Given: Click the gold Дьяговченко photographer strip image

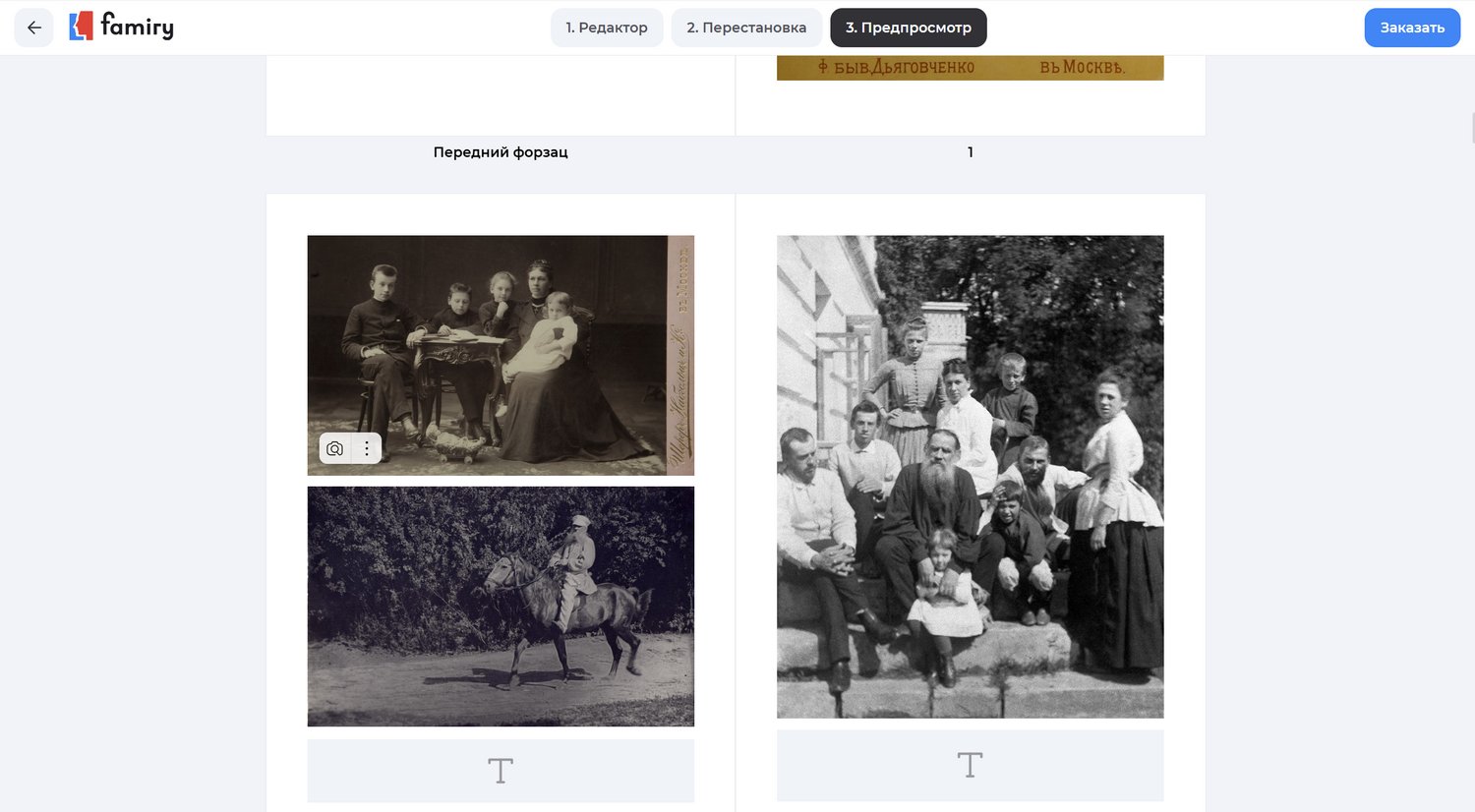Looking at the screenshot, I should pyautogui.click(x=970, y=68).
